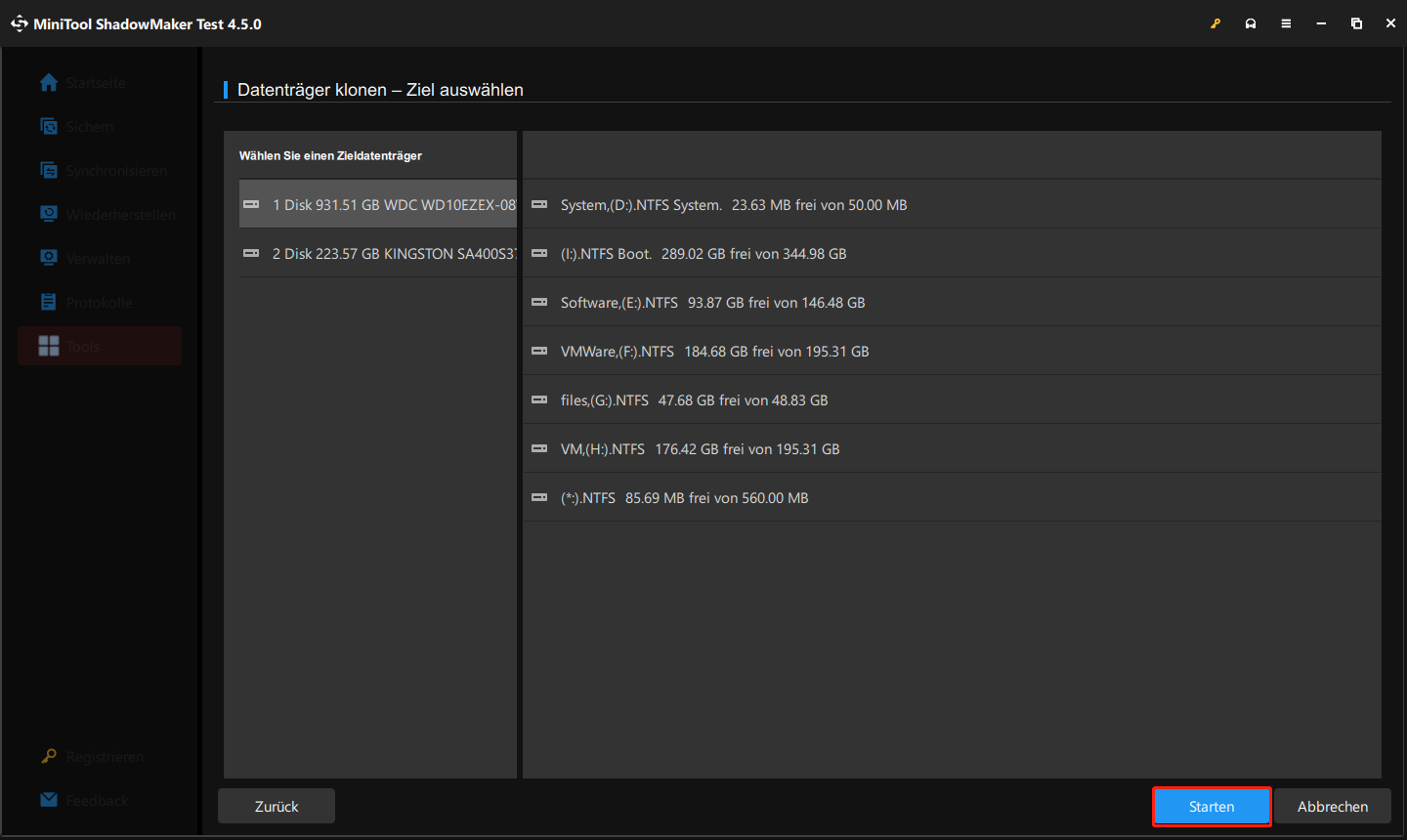Image resolution: width=1407 pixels, height=840 pixels.
Task: Open the Synchronisieren sync icon
Action: tap(49, 170)
